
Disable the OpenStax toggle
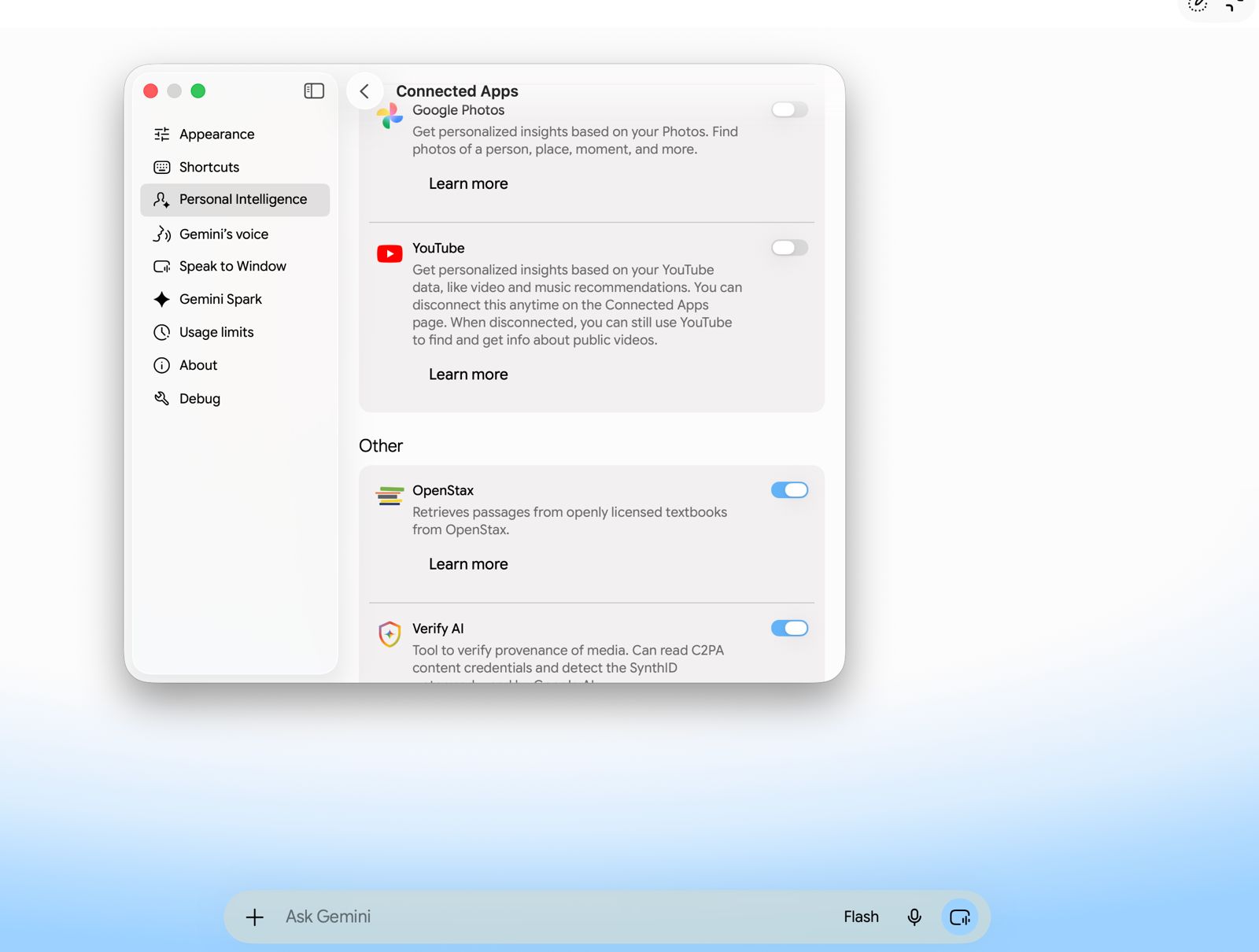tap(789, 490)
